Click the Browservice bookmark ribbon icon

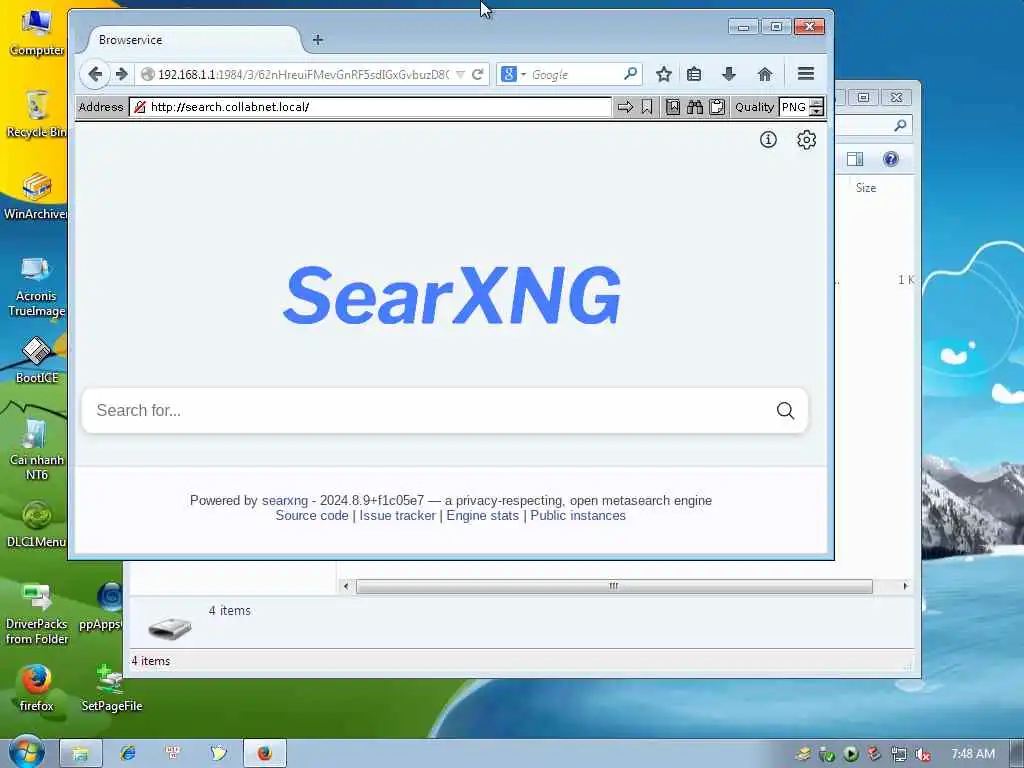tap(647, 107)
